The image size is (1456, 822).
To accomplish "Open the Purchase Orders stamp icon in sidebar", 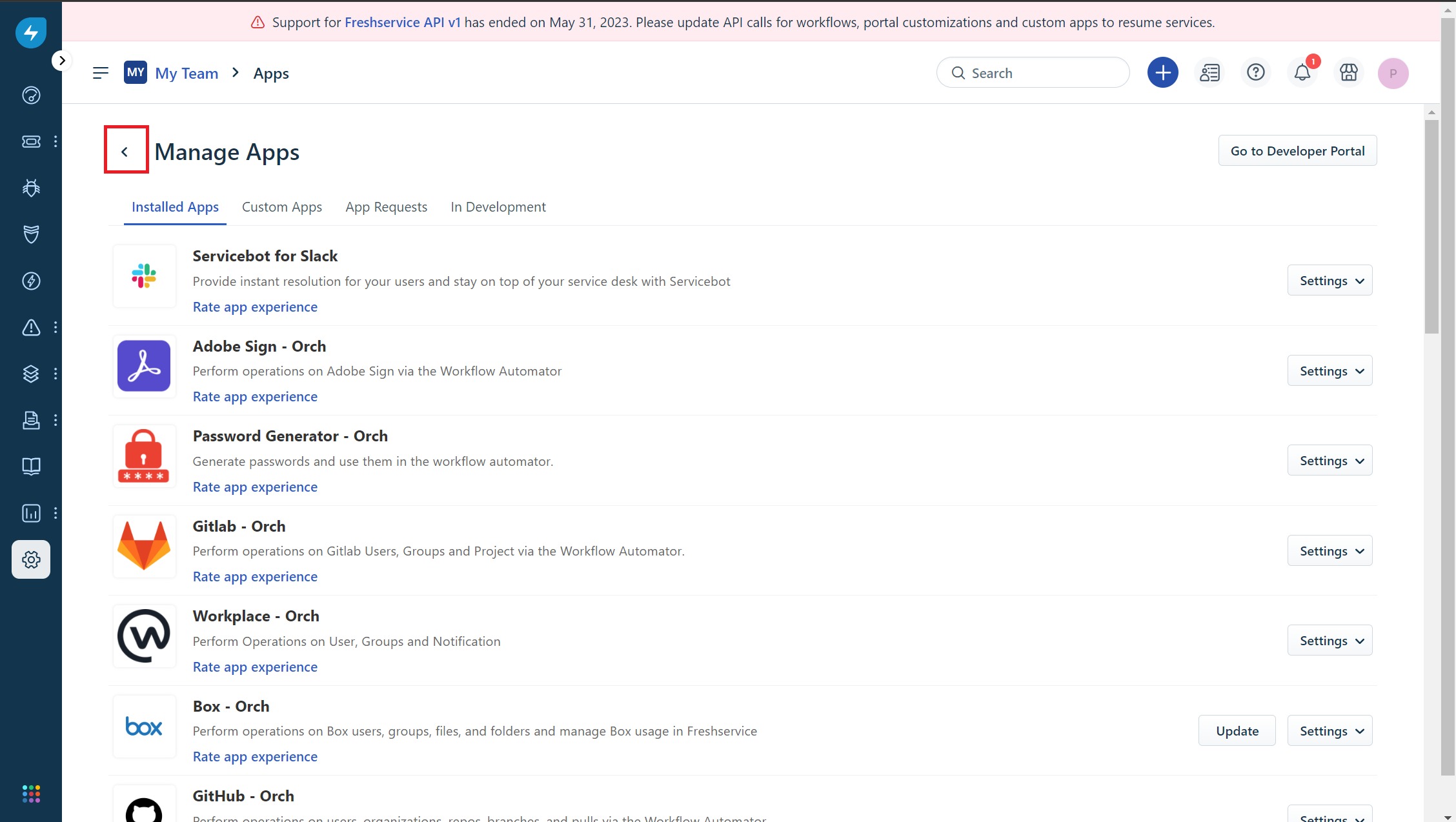I will coord(31,420).
